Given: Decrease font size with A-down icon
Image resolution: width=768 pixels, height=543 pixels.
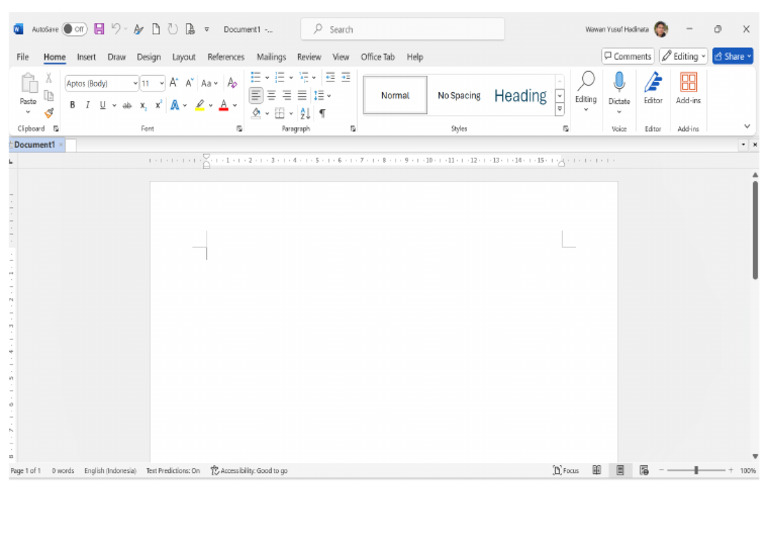Looking at the screenshot, I should pos(189,83).
